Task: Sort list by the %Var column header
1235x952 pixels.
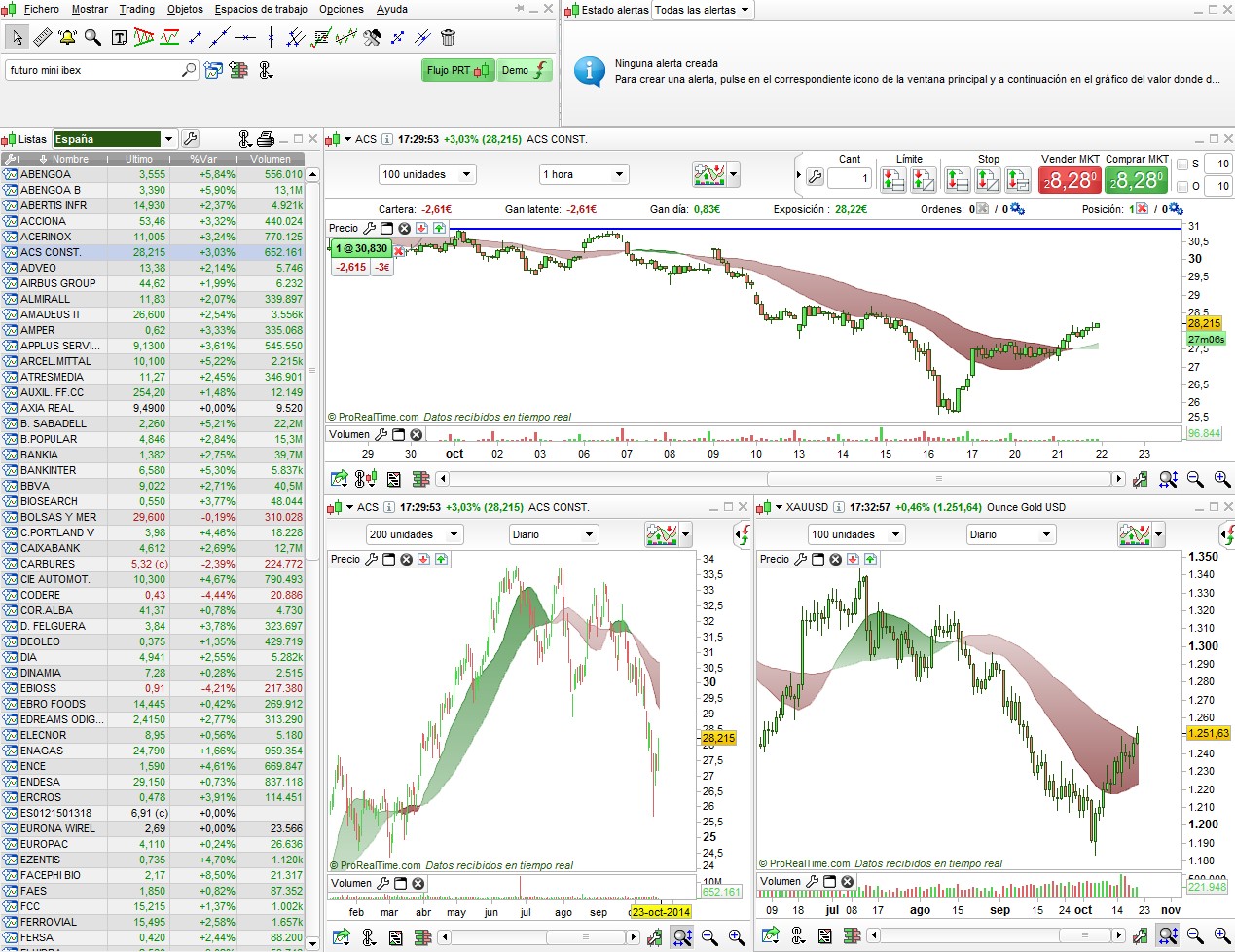Action: point(203,159)
